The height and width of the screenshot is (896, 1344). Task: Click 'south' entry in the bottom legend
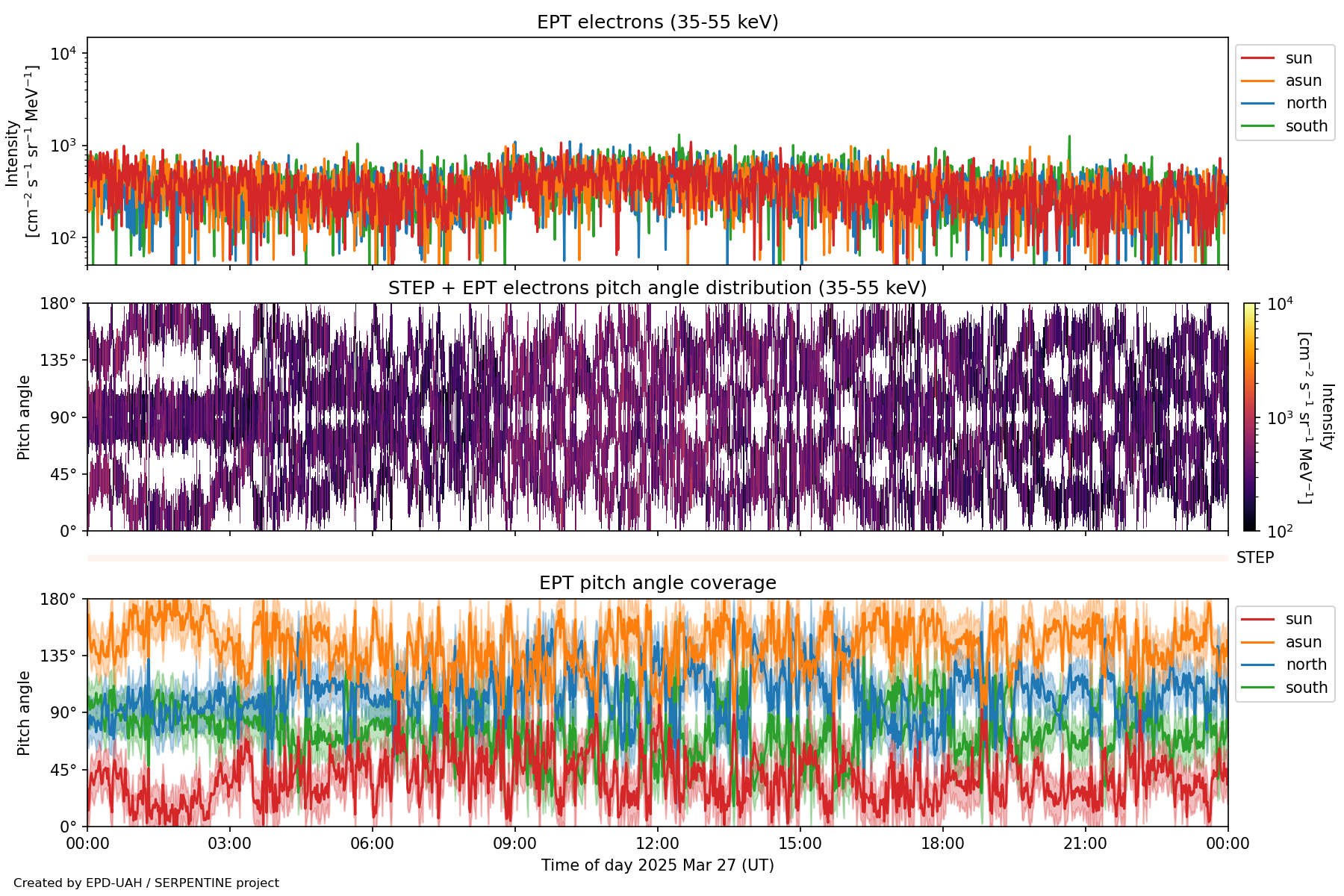click(1306, 688)
